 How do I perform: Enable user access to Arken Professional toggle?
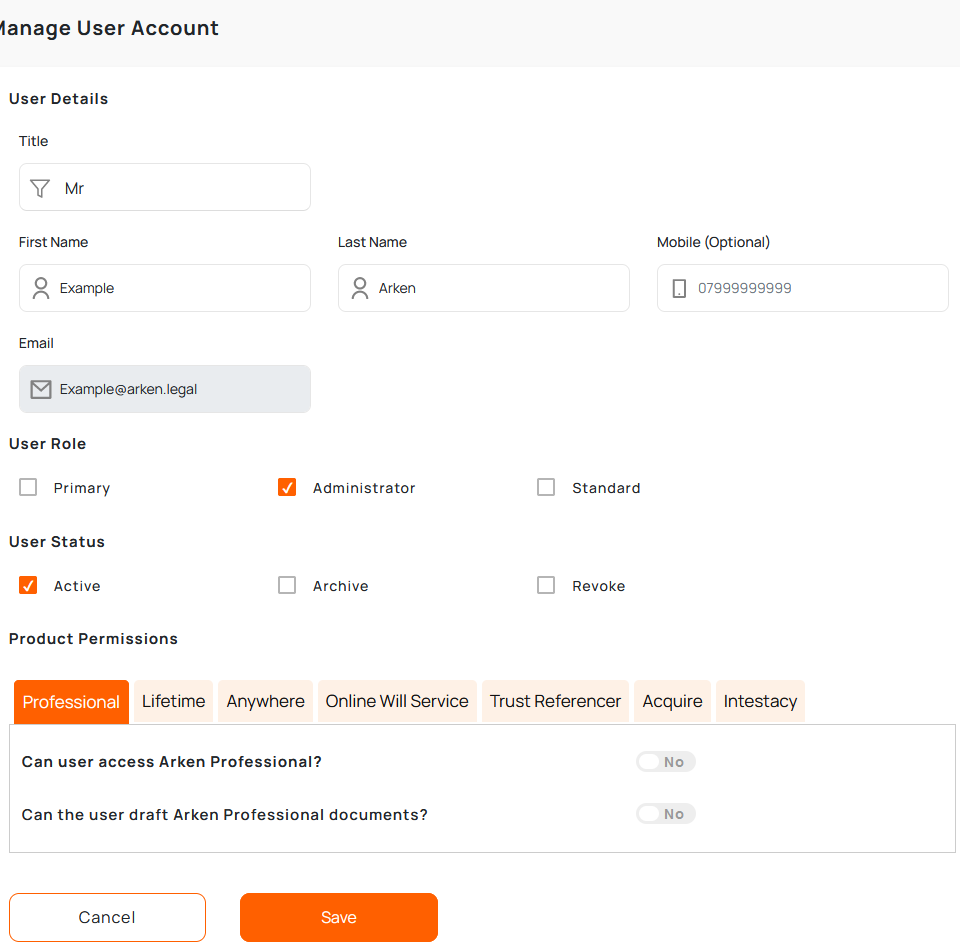(x=665, y=762)
